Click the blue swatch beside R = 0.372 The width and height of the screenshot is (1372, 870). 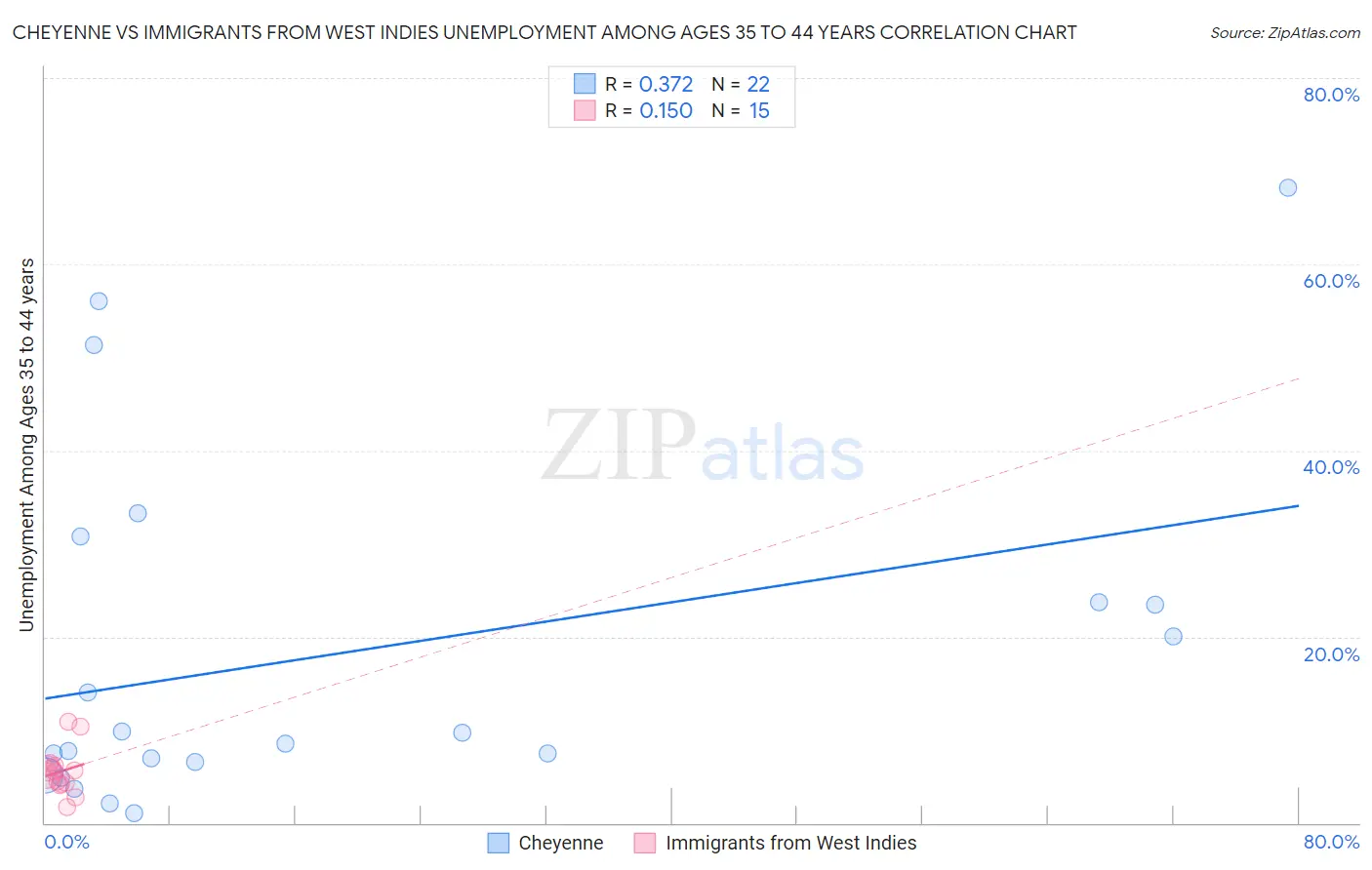coord(585,84)
